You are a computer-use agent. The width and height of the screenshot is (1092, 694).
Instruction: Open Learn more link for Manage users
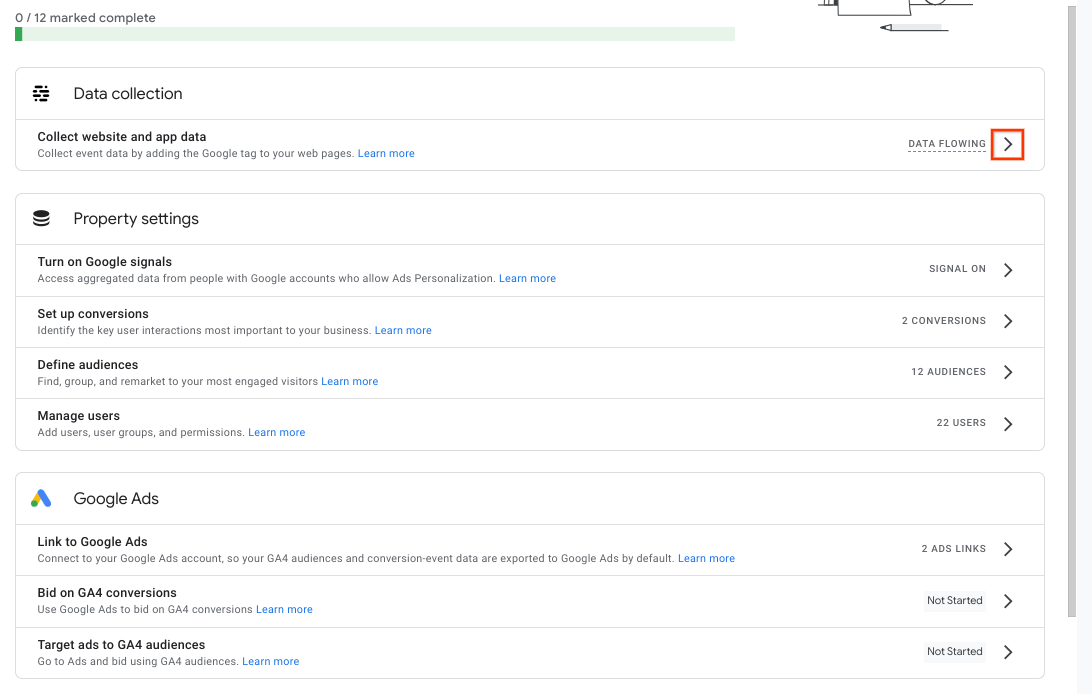pos(277,433)
